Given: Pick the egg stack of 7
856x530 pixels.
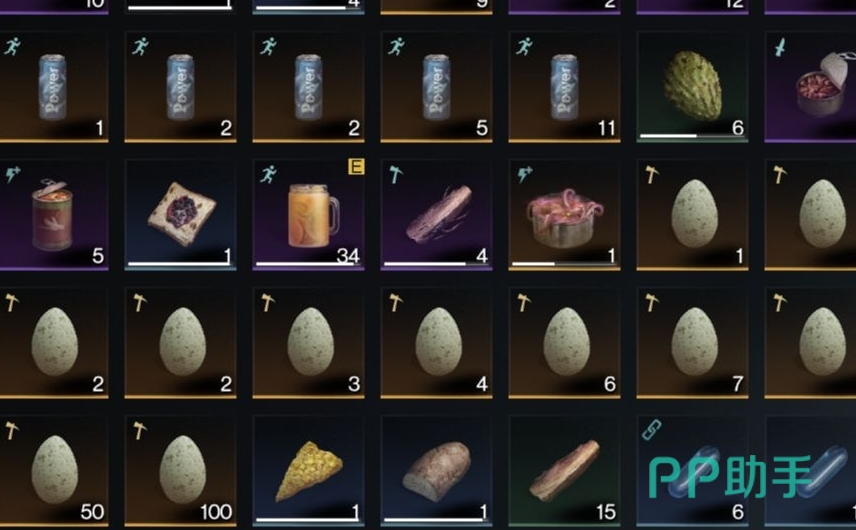Looking at the screenshot, I should (692, 343).
